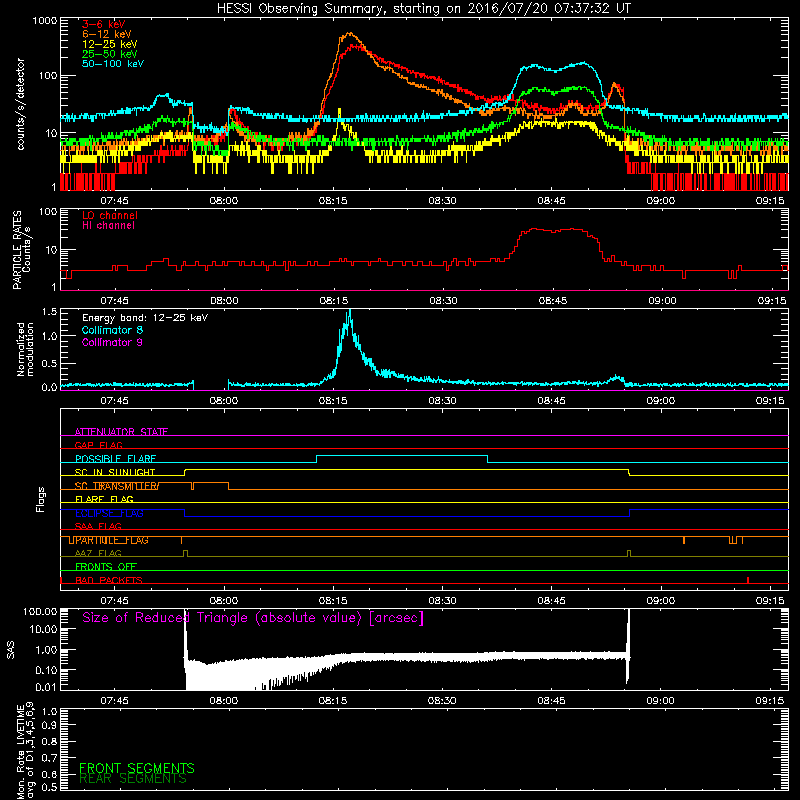This screenshot has width=800, height=800.
Task: Click the ATTENUATOR STATE flag label
Action: point(121,432)
